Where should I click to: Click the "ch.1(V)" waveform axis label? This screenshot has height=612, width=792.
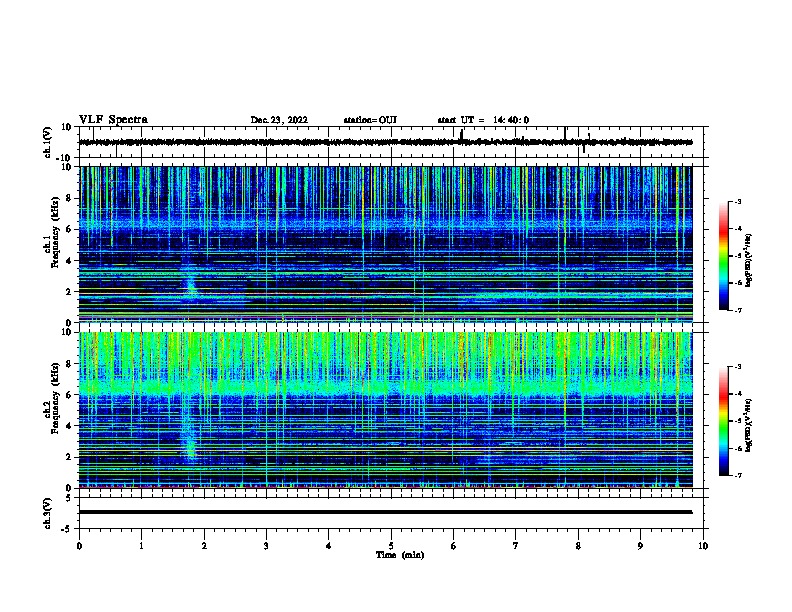point(48,142)
